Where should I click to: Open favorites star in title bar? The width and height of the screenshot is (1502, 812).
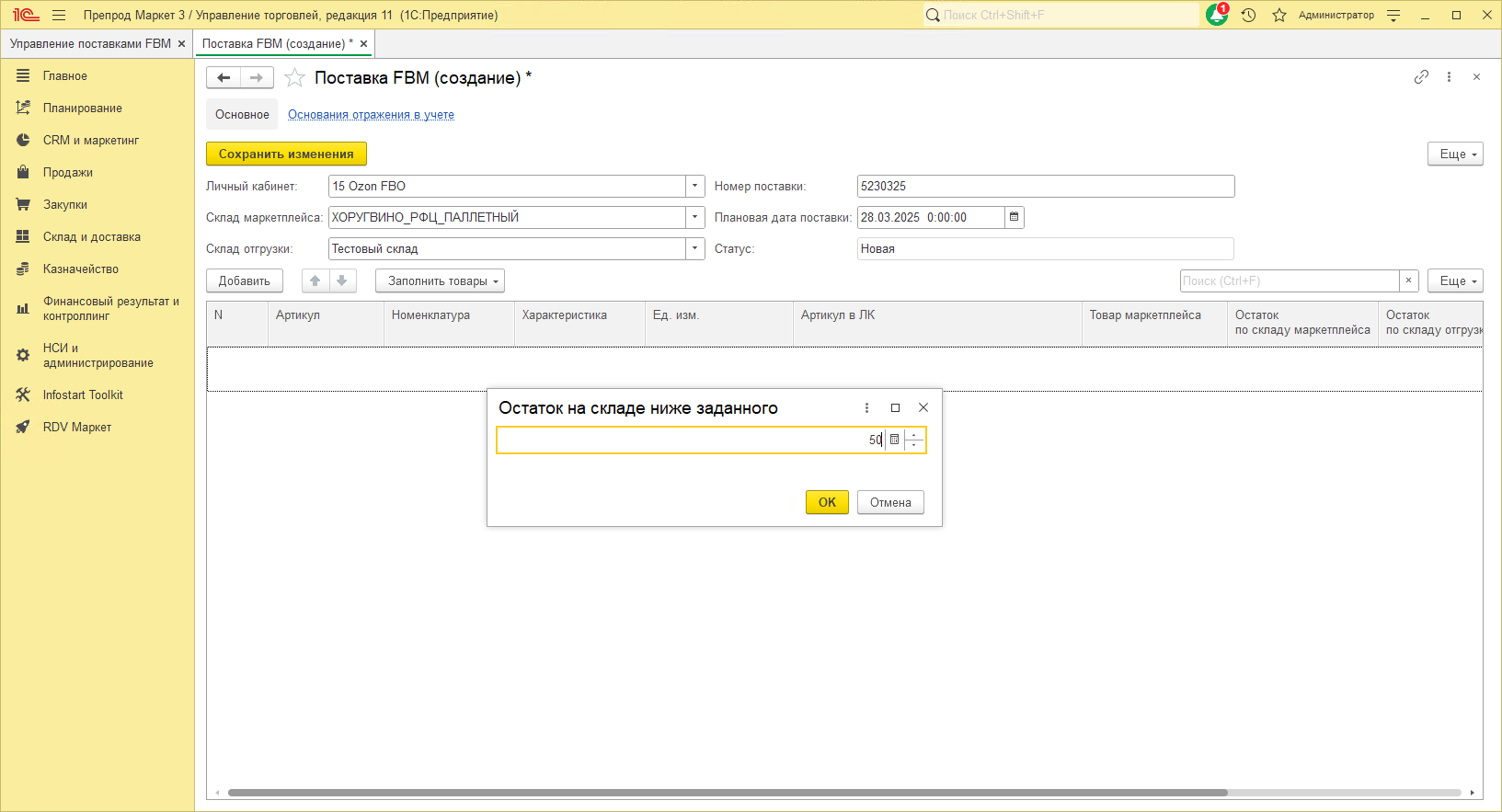point(1278,15)
